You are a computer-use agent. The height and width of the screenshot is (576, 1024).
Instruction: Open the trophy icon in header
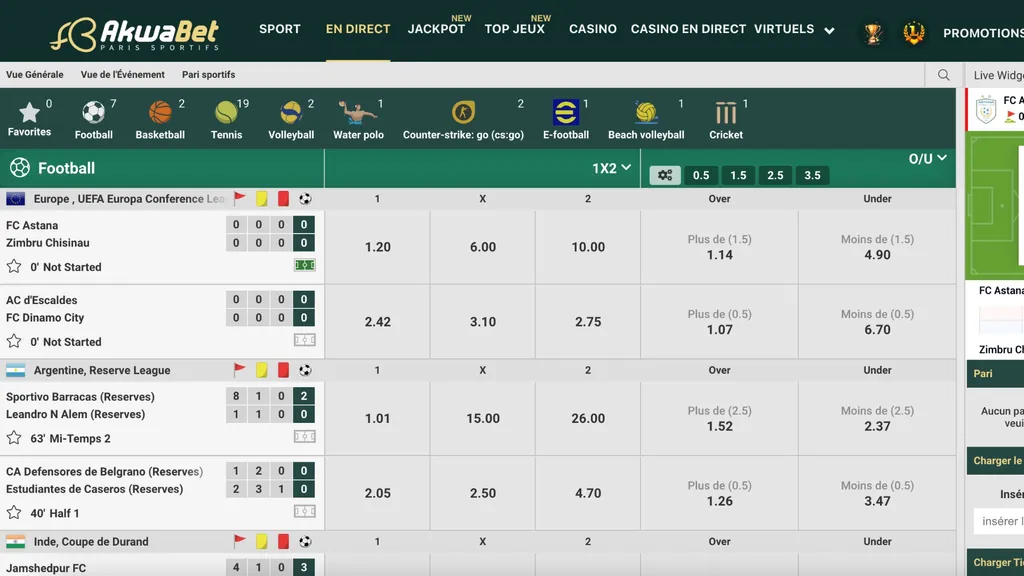click(x=873, y=33)
